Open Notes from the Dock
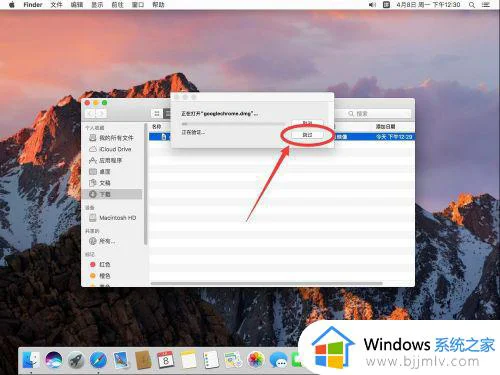This screenshot has height=375, width=500. (x=189, y=360)
